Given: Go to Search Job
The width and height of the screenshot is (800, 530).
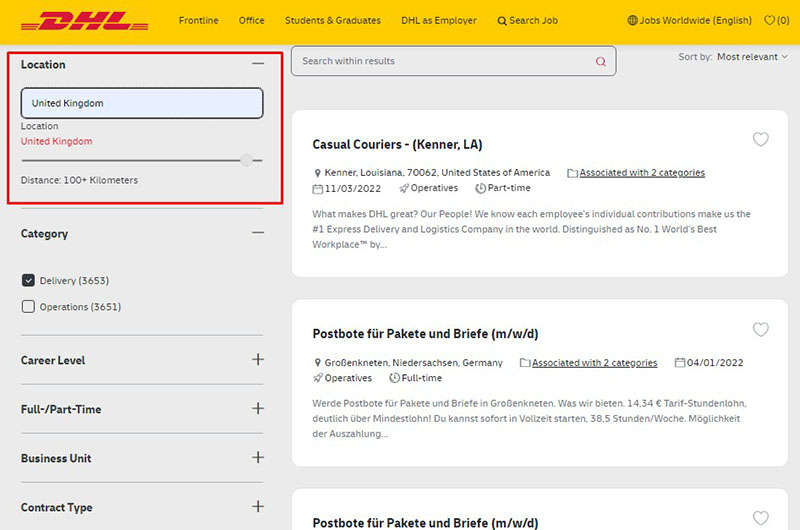Looking at the screenshot, I should pos(528,20).
